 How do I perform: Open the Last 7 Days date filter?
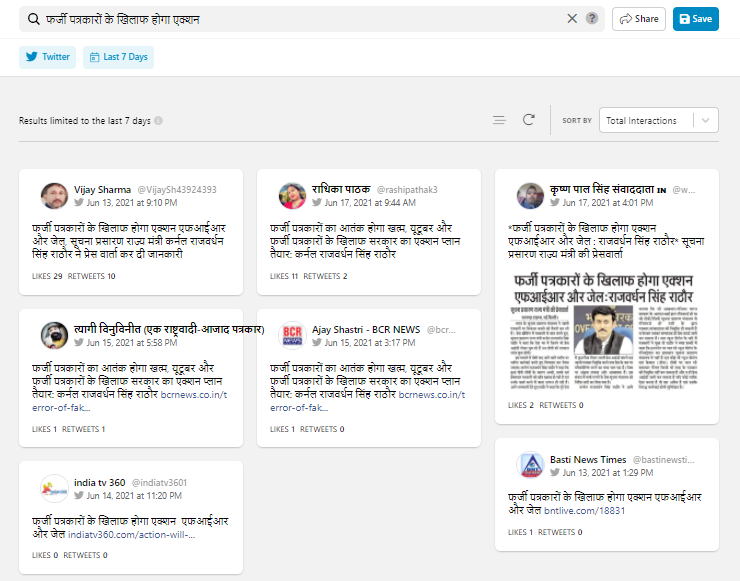[x=118, y=57]
